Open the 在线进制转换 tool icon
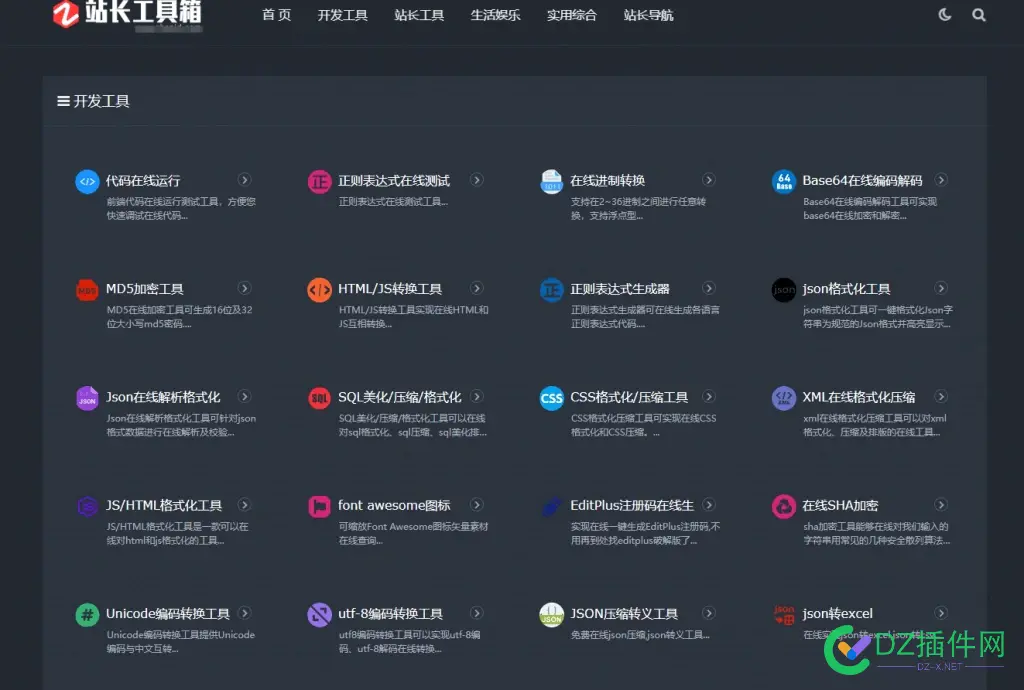 pos(551,181)
